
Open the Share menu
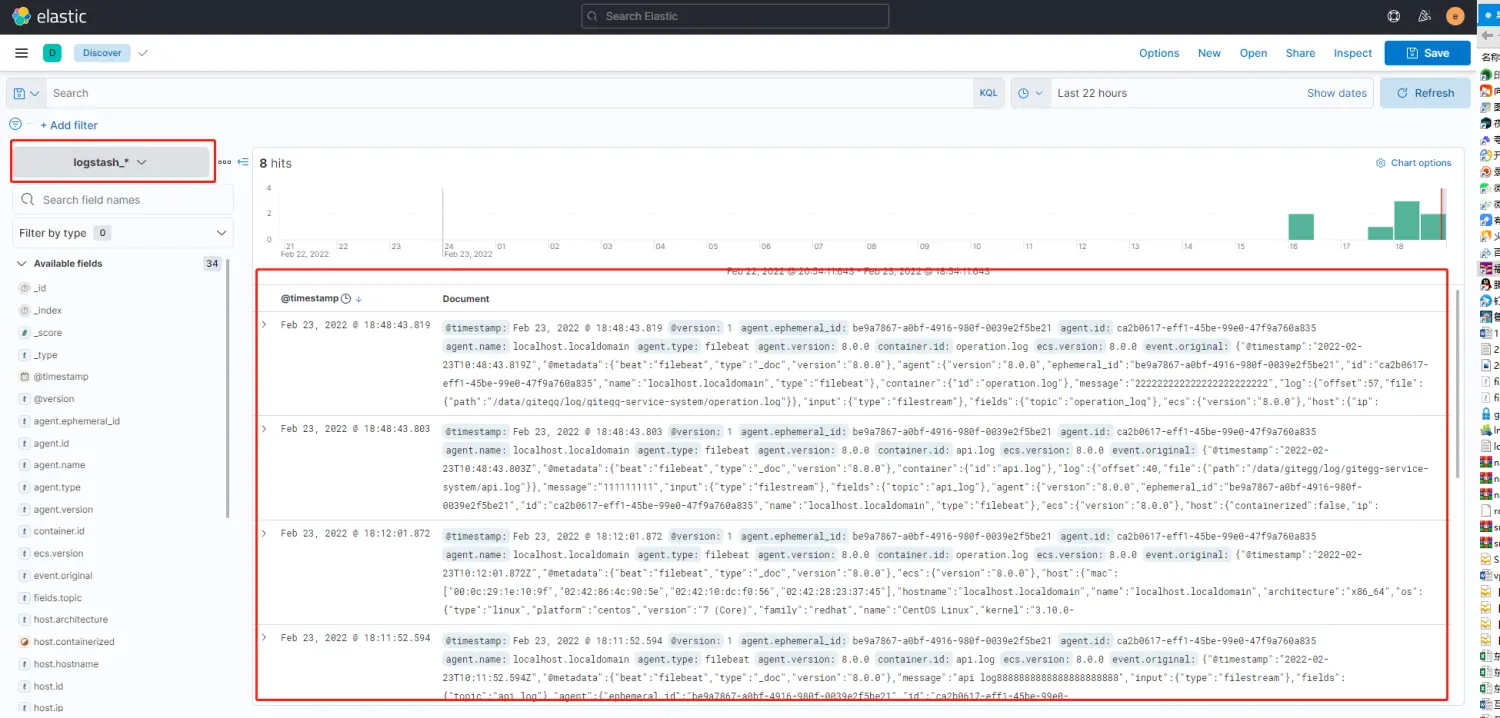point(1300,53)
